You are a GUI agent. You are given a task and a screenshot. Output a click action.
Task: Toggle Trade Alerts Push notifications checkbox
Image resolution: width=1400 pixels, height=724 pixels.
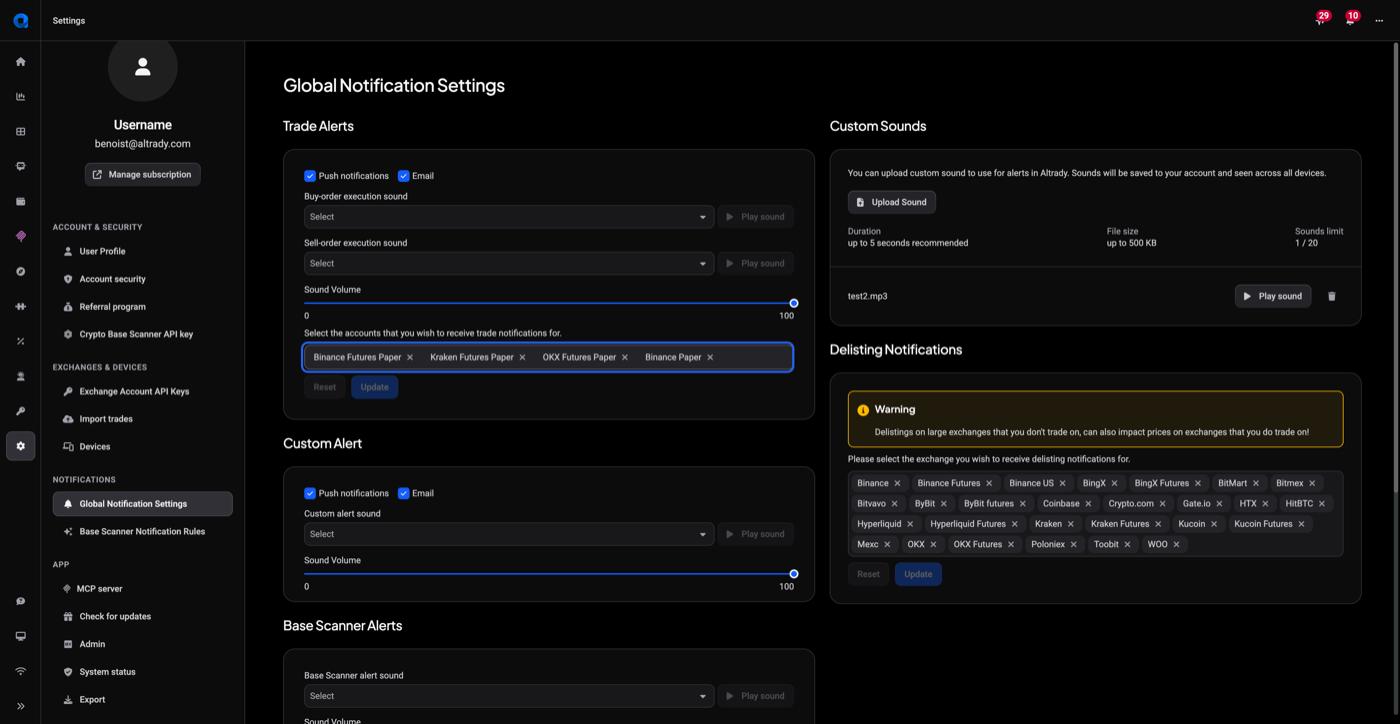coord(310,176)
